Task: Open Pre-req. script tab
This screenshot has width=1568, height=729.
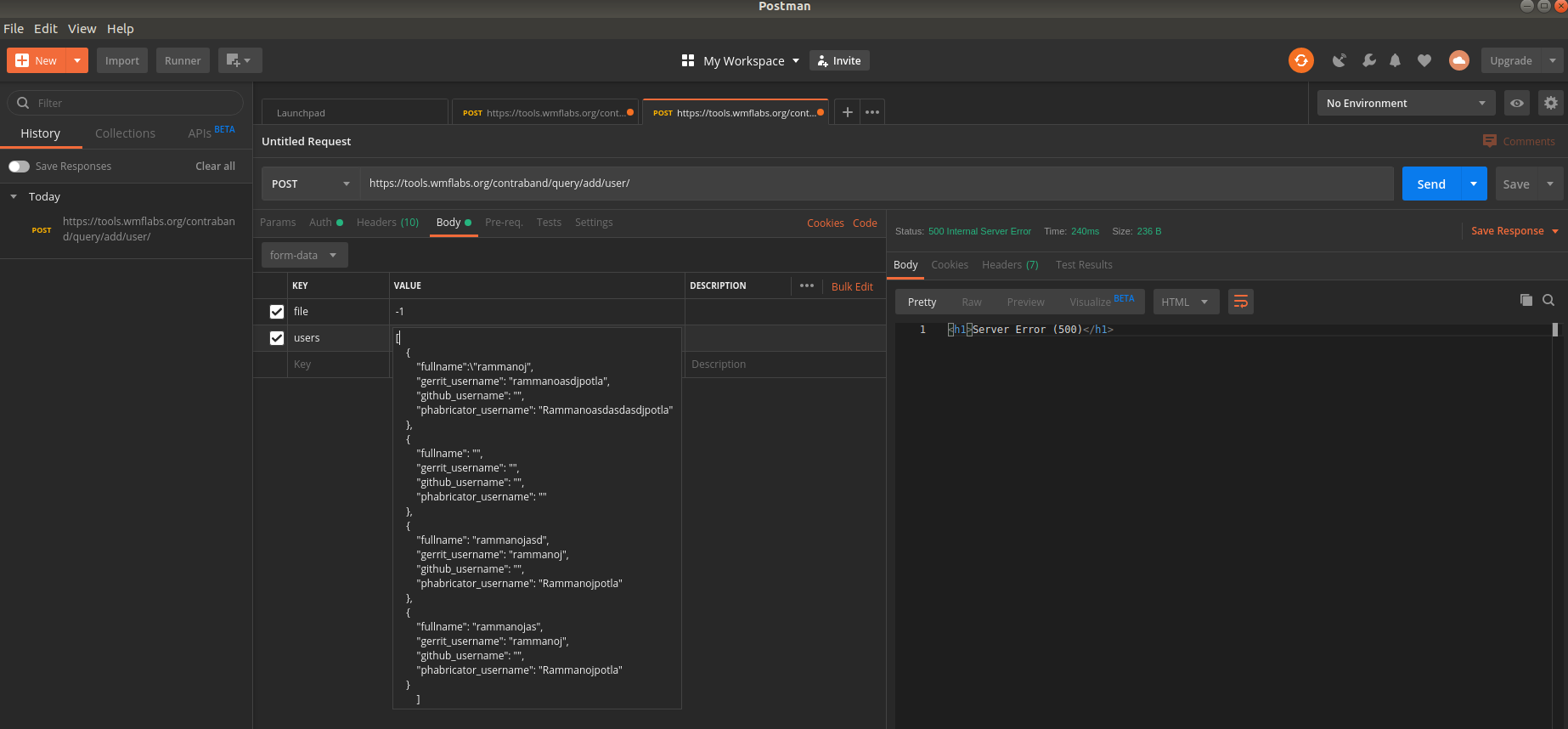Action: coord(504,222)
